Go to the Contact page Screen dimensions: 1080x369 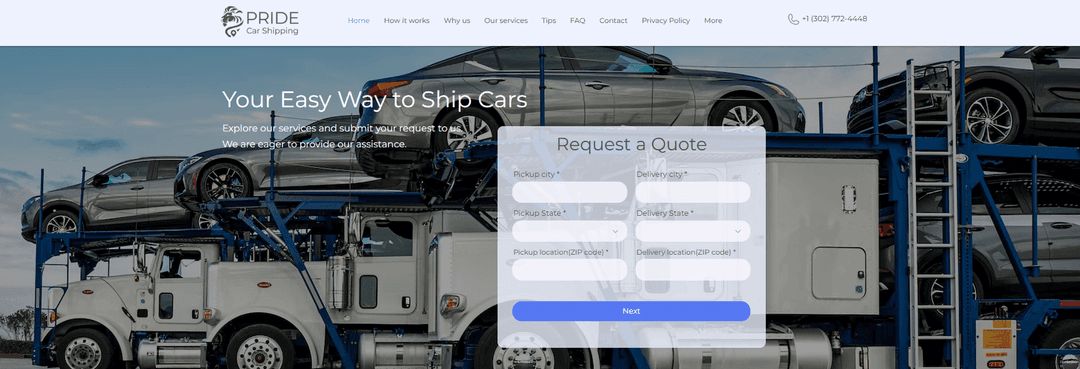point(613,21)
